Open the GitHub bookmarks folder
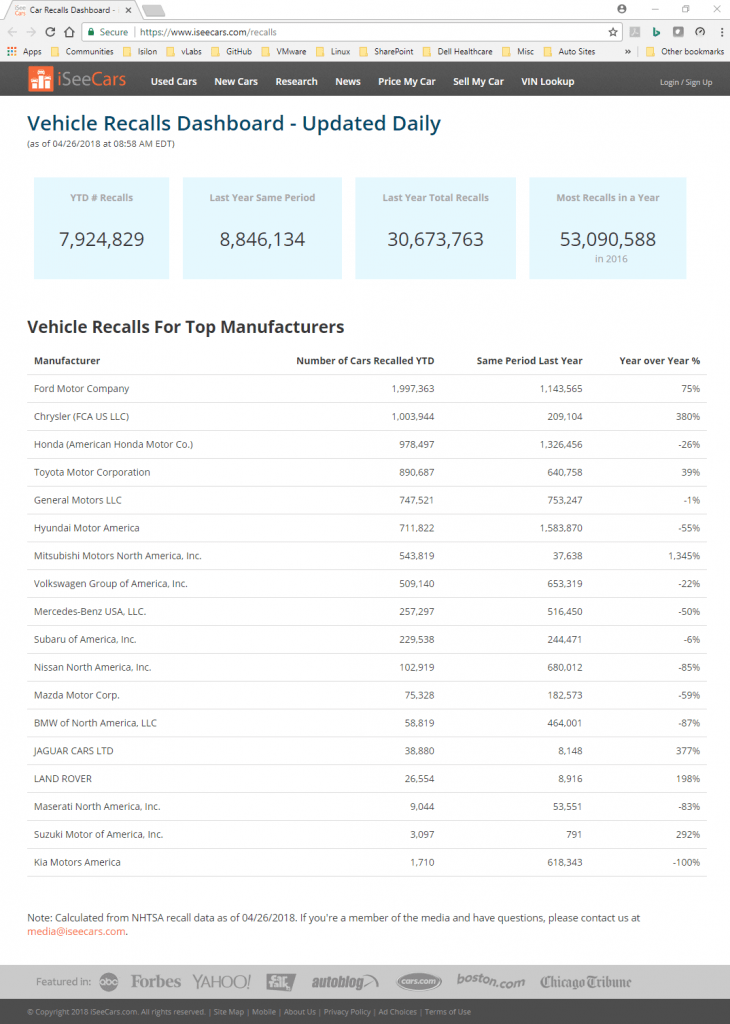730x1024 pixels. 230,51
